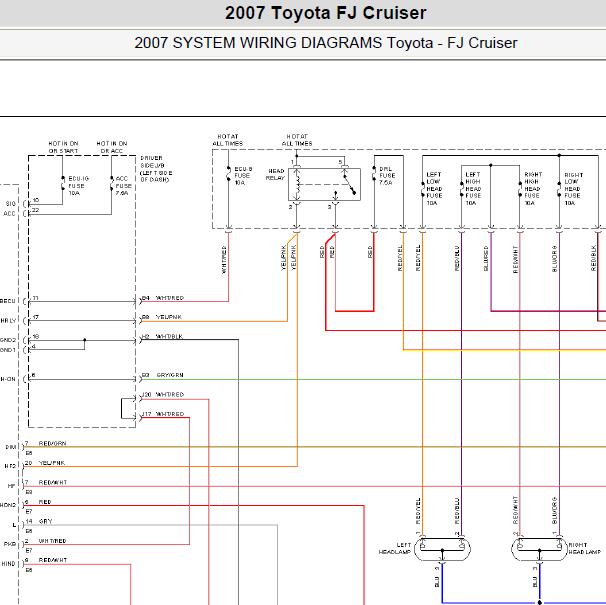The image size is (606, 605).
Task: Click the PKB terminal label
Action: (x=10, y=544)
